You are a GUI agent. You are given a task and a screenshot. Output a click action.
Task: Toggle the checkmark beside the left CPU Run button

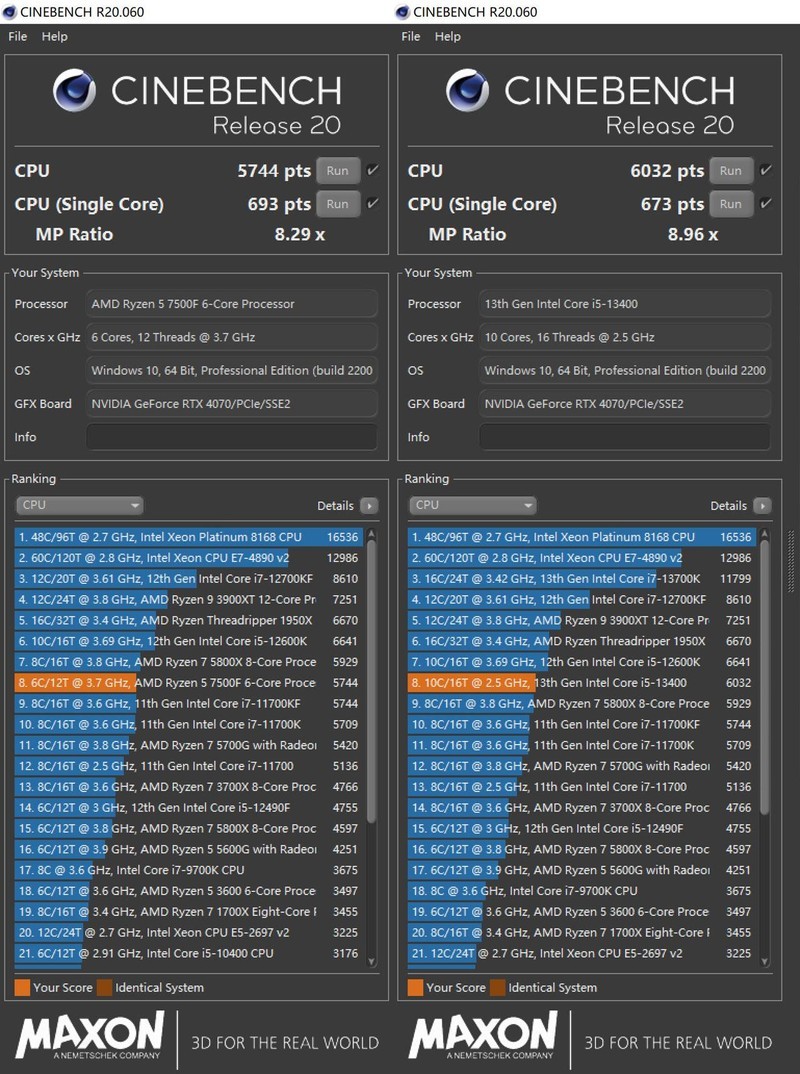(372, 170)
